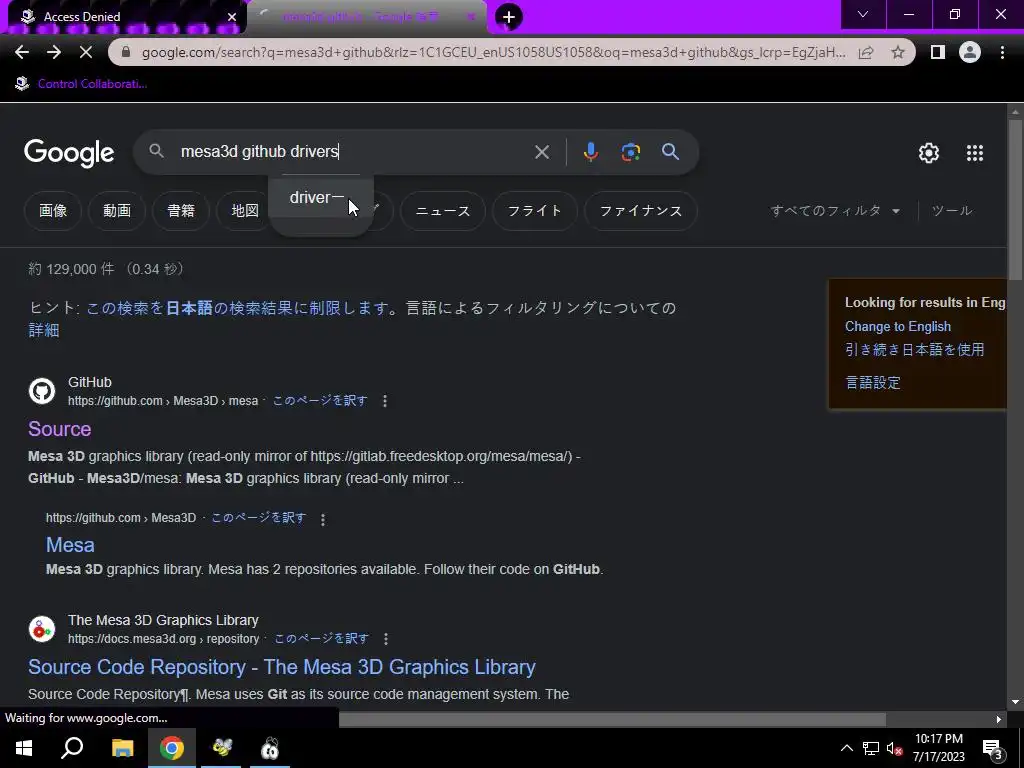Open the Chrome profile avatar
This screenshot has height=768, width=1024.
tap(970, 52)
